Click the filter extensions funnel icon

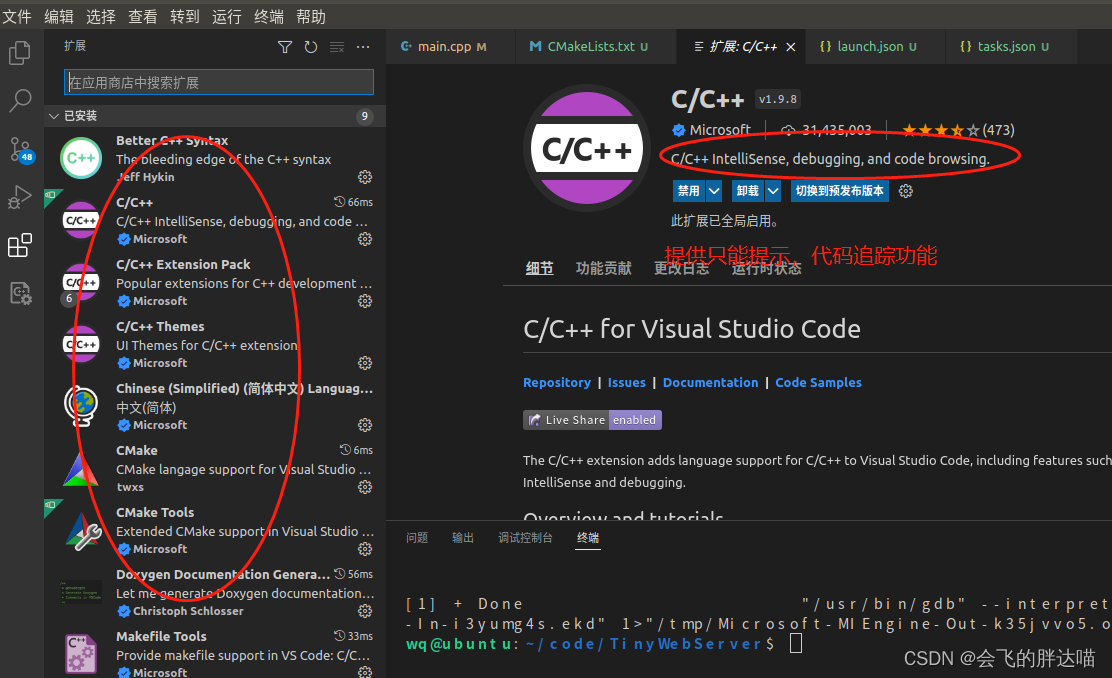pyautogui.click(x=284, y=48)
